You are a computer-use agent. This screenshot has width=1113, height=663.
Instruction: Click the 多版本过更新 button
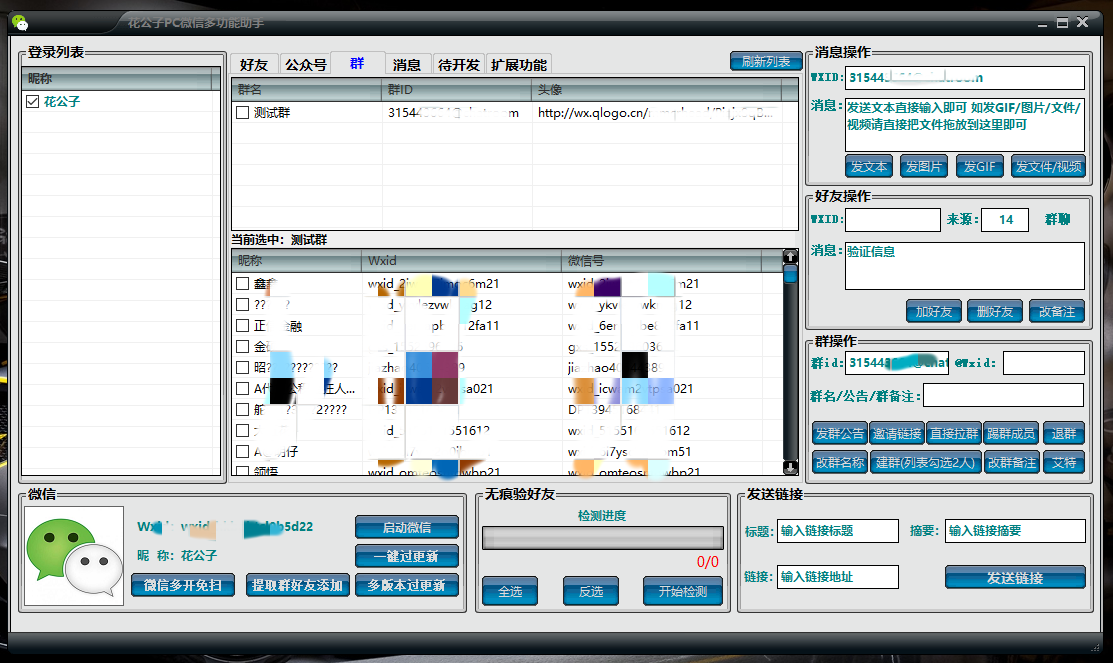tap(407, 586)
